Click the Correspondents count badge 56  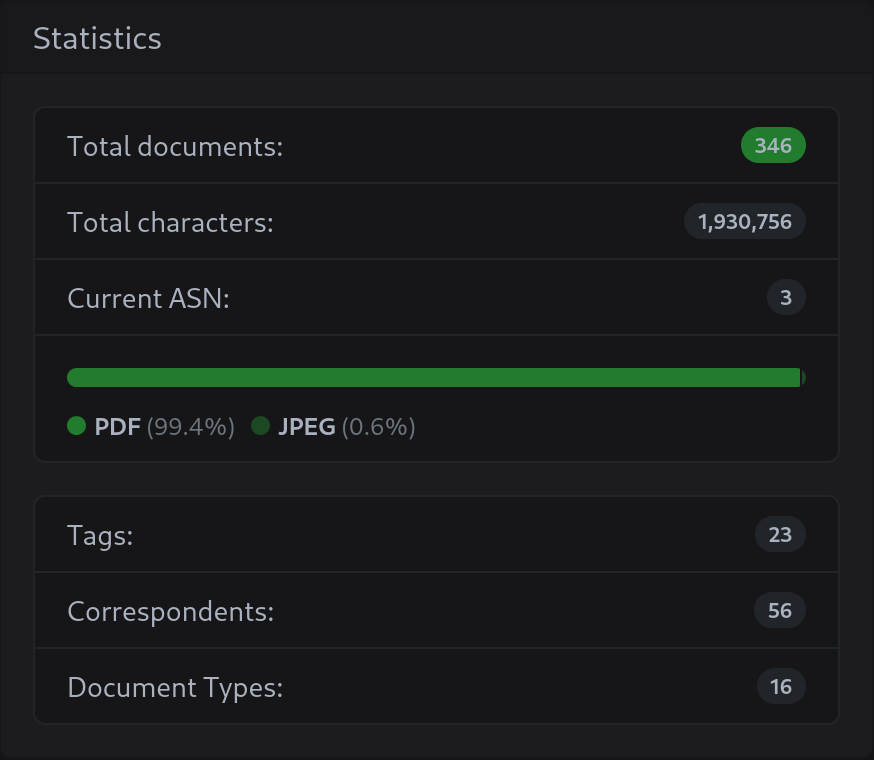tap(779, 610)
